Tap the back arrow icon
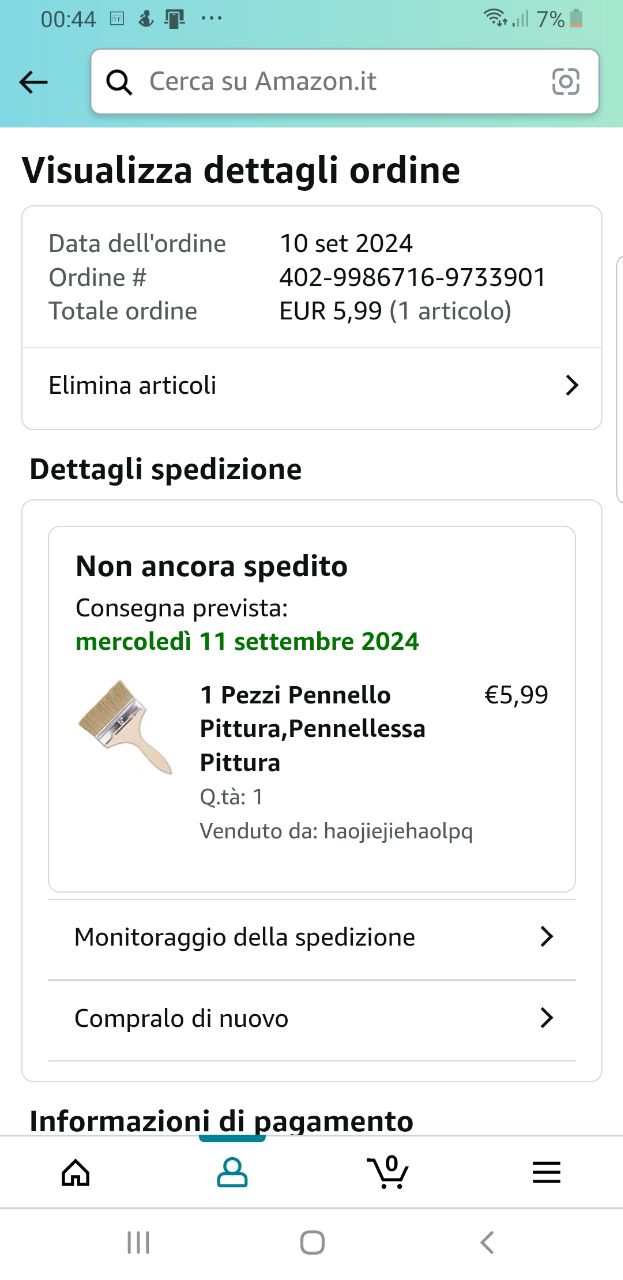Screen dimensions: 623x1280 34,82
